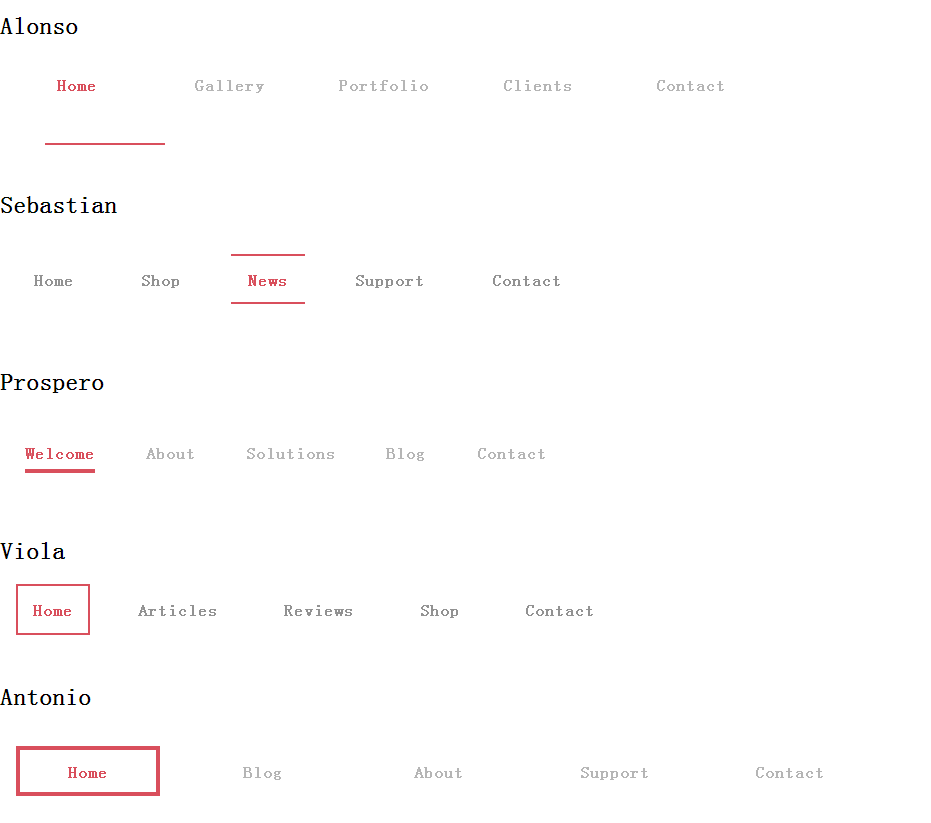Click Clients in the Alonso menu

tap(537, 86)
